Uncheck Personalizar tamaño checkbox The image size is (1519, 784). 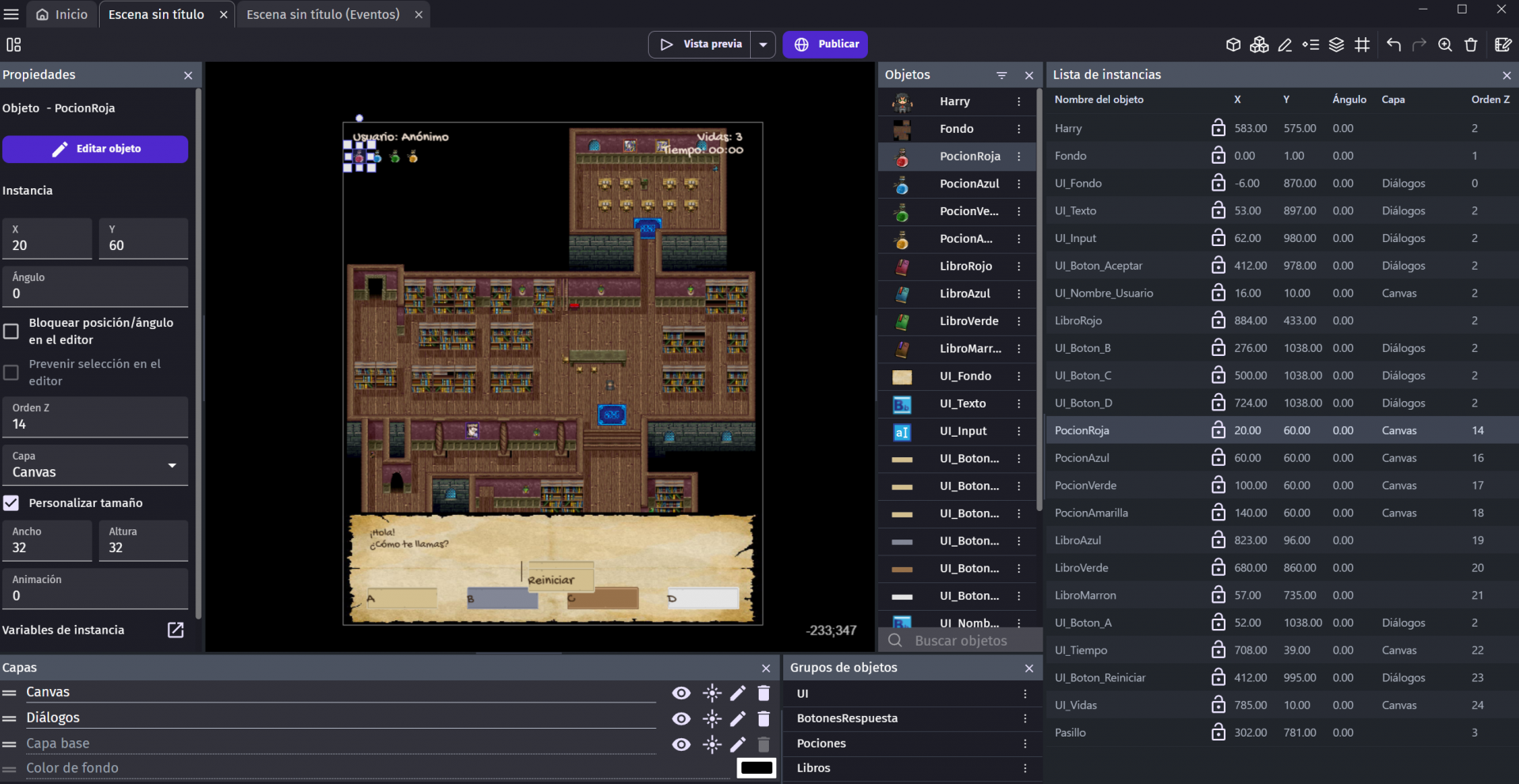point(12,503)
